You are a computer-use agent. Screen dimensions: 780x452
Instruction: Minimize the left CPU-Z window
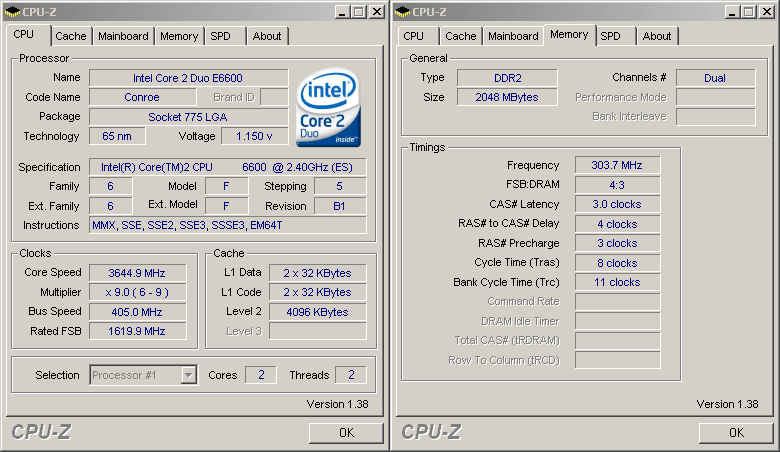pos(342,11)
